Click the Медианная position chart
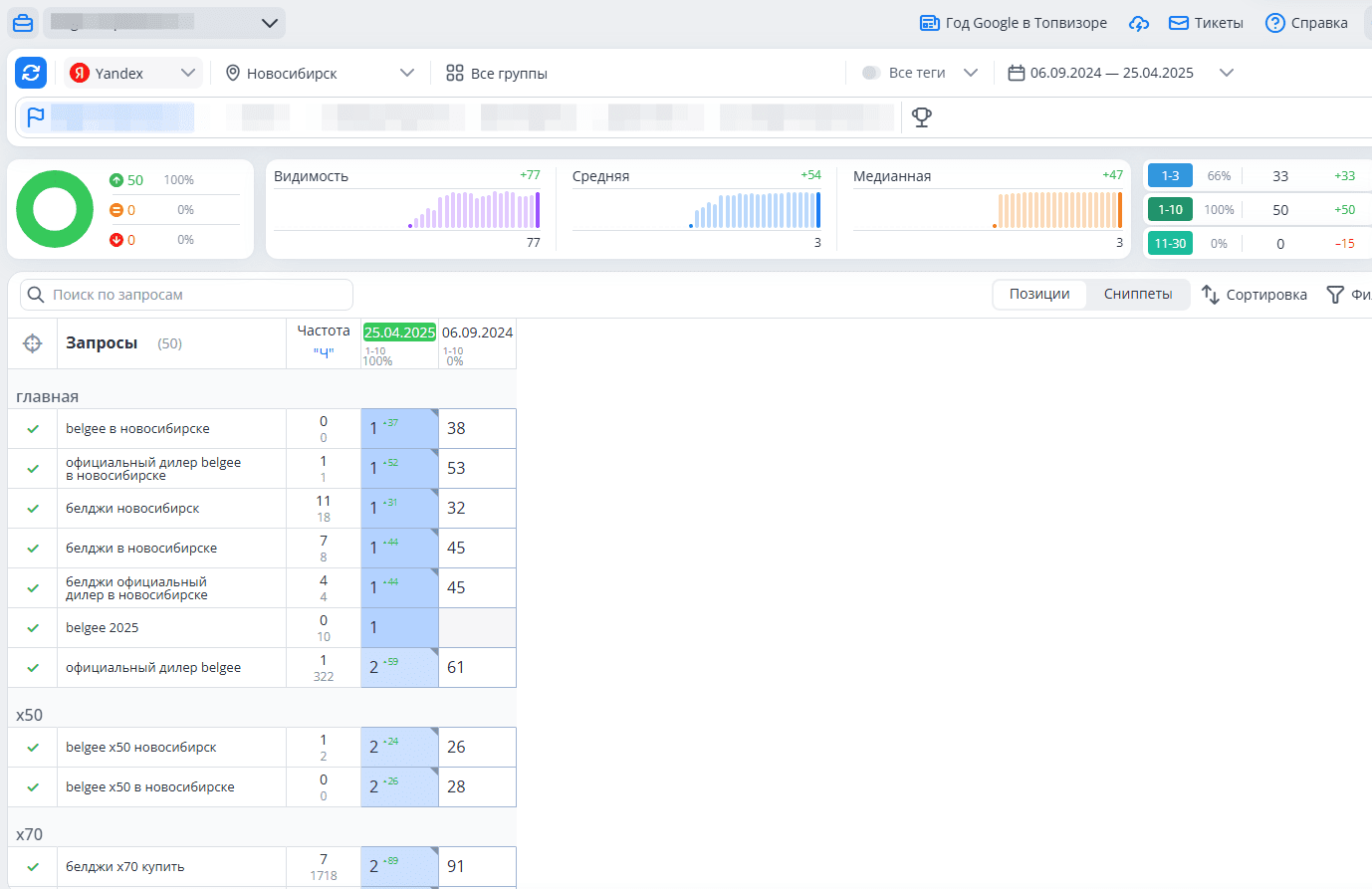 (x=988, y=209)
